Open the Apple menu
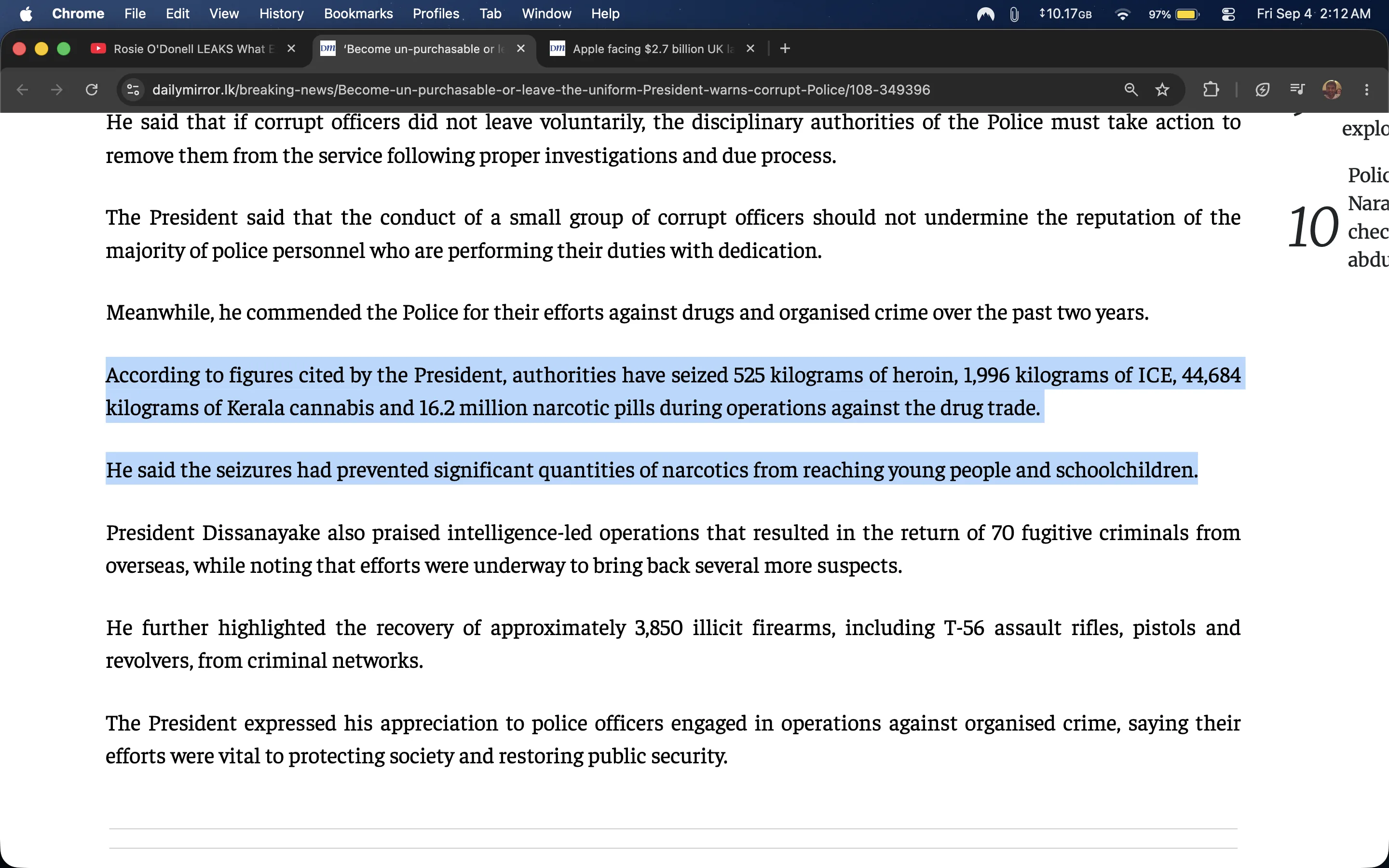The height and width of the screenshot is (868, 1389). 26,14
